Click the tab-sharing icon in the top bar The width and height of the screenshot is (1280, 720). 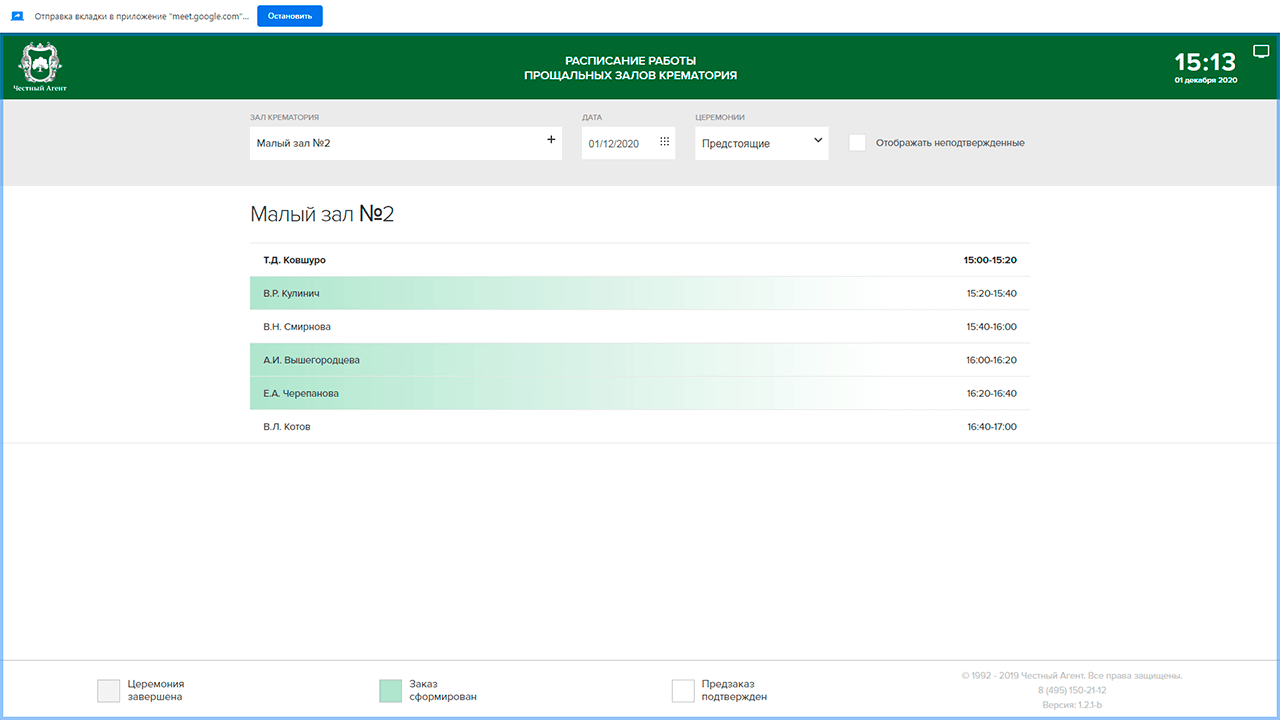[x=17, y=16]
